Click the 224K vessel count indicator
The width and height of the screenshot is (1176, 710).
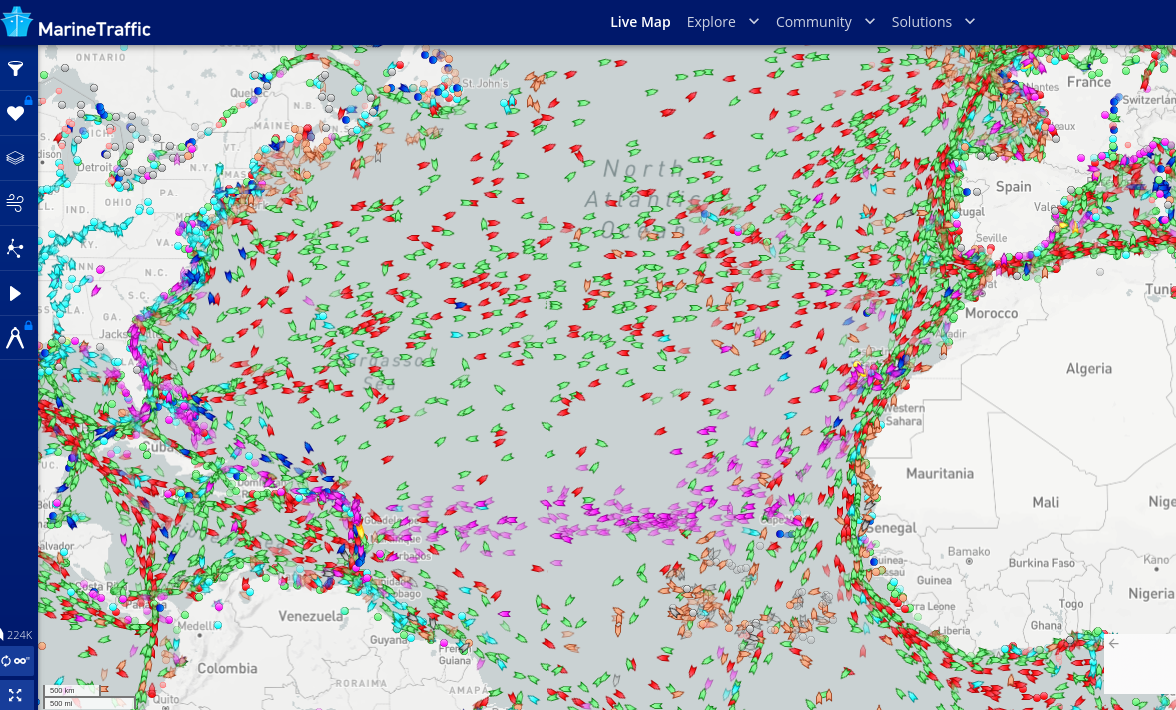pos(18,635)
